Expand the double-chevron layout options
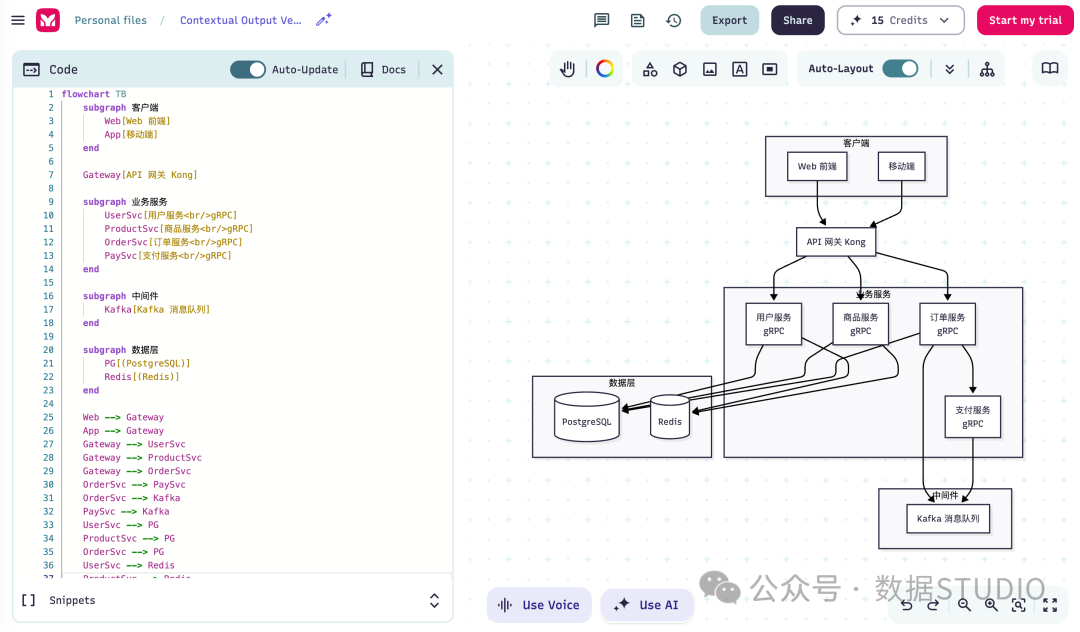The height and width of the screenshot is (632, 1080). [950, 69]
